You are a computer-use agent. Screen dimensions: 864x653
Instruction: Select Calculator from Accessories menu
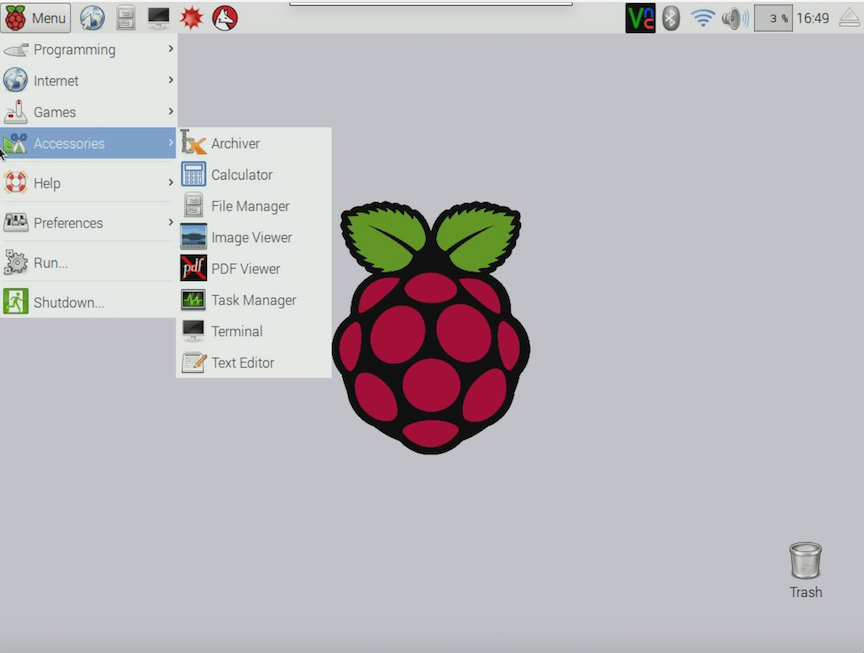[x=241, y=175]
